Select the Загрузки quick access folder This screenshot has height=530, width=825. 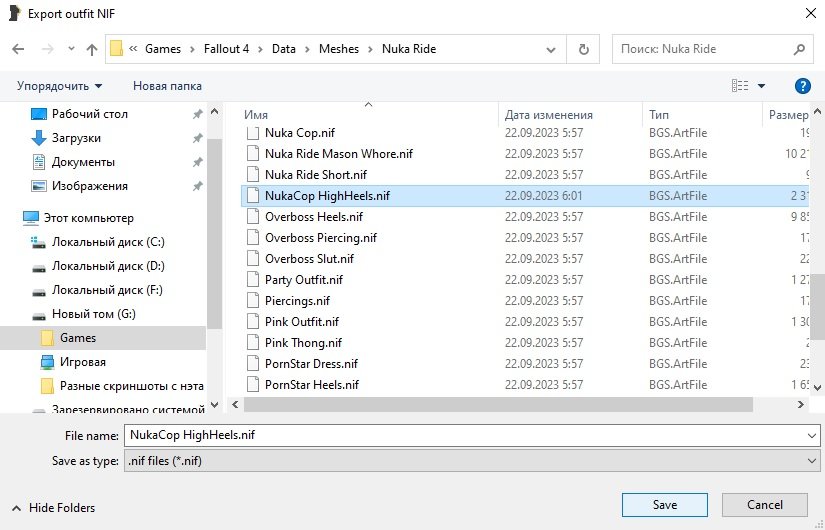click(76, 138)
